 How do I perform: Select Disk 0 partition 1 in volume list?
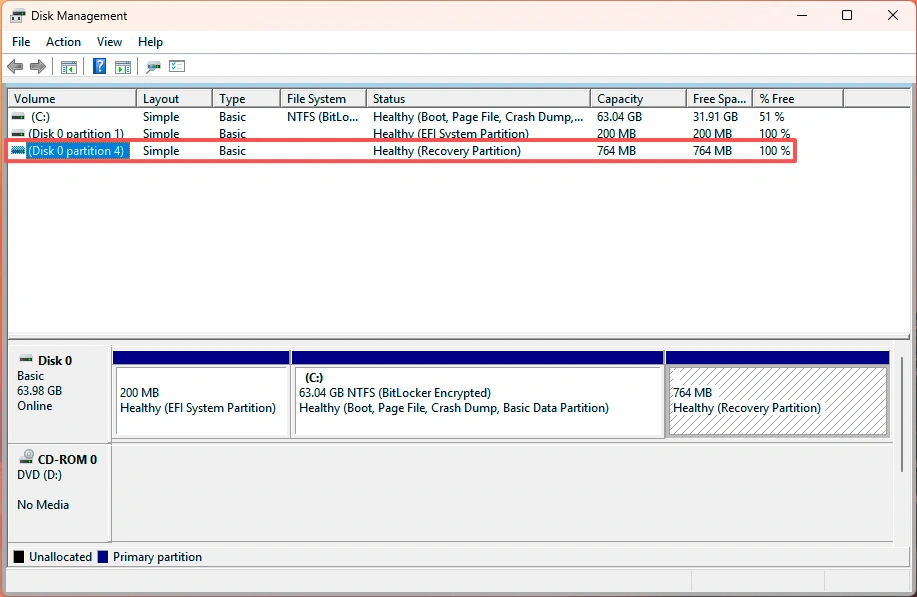coord(75,134)
